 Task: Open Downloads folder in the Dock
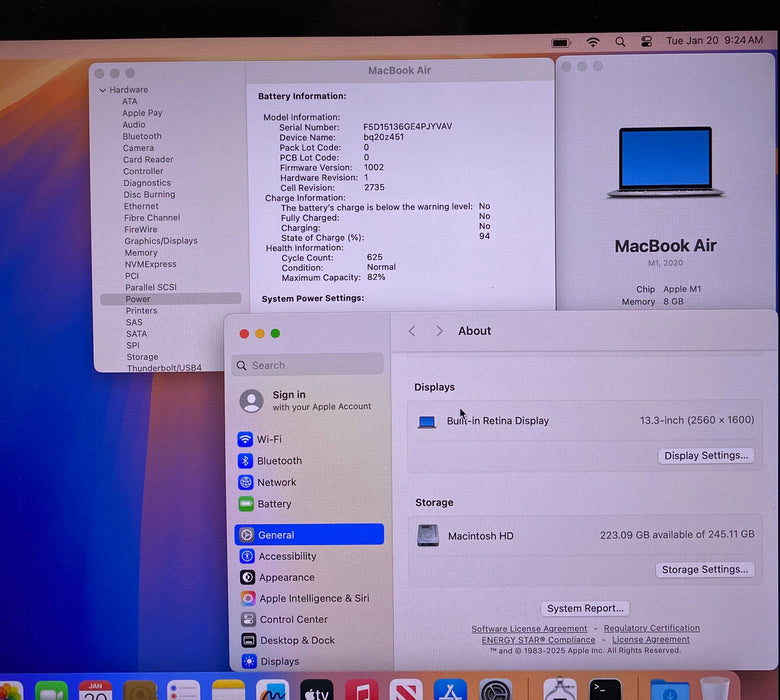(x=669, y=691)
